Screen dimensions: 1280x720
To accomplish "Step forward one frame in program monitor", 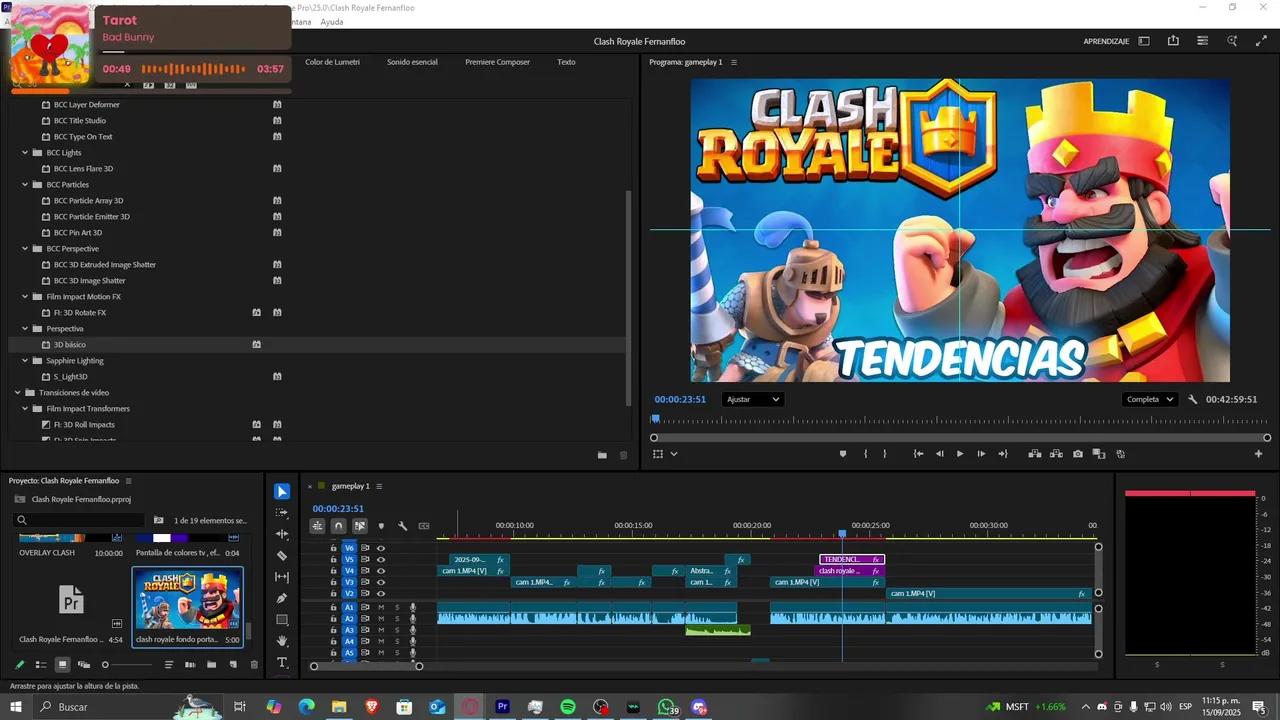I will coord(981,454).
